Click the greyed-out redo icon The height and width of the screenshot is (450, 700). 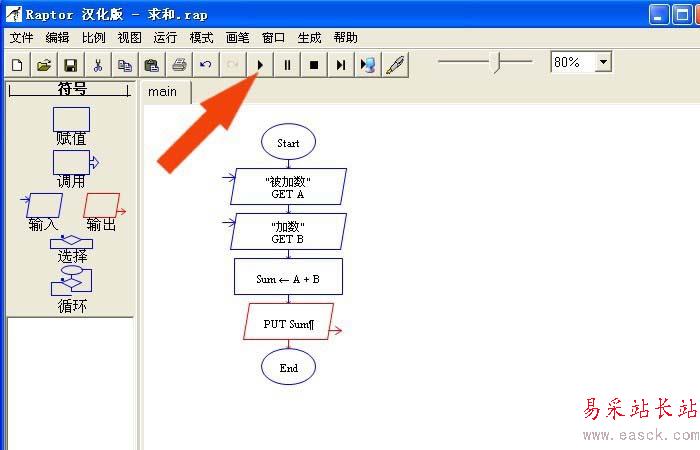233,65
